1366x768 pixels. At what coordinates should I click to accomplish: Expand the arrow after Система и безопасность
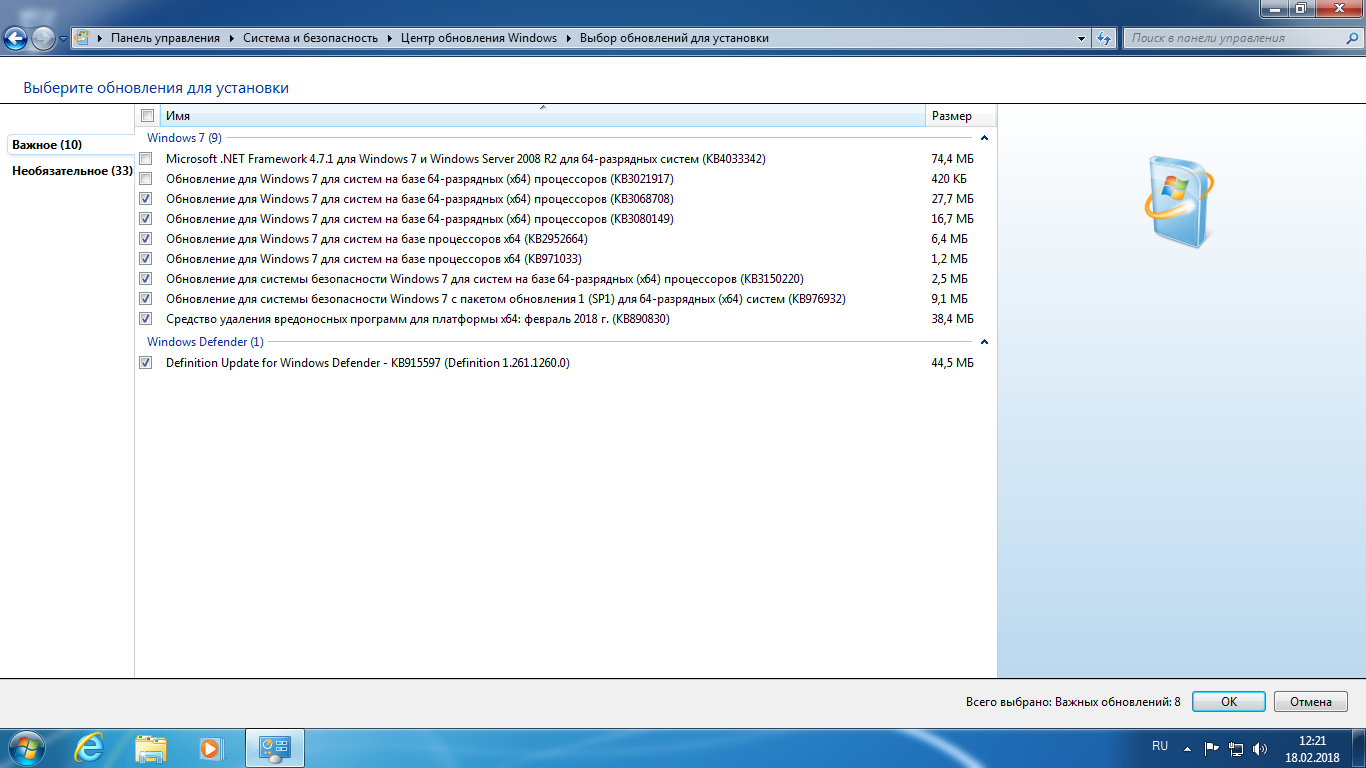(x=389, y=38)
